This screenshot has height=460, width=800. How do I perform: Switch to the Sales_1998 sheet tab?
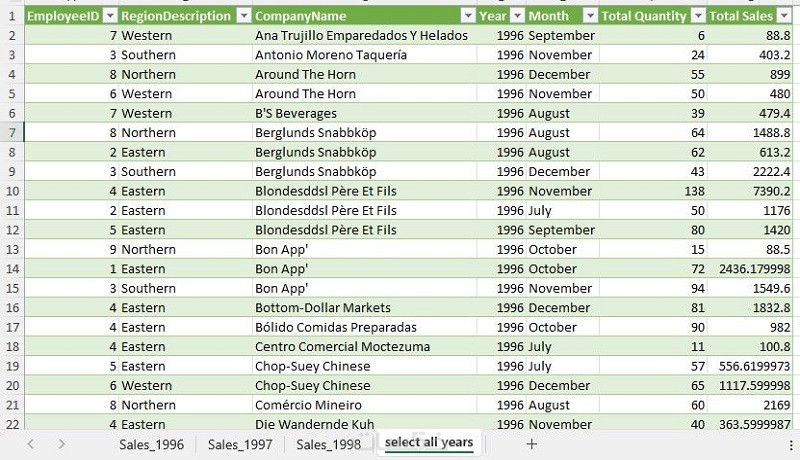click(329, 444)
